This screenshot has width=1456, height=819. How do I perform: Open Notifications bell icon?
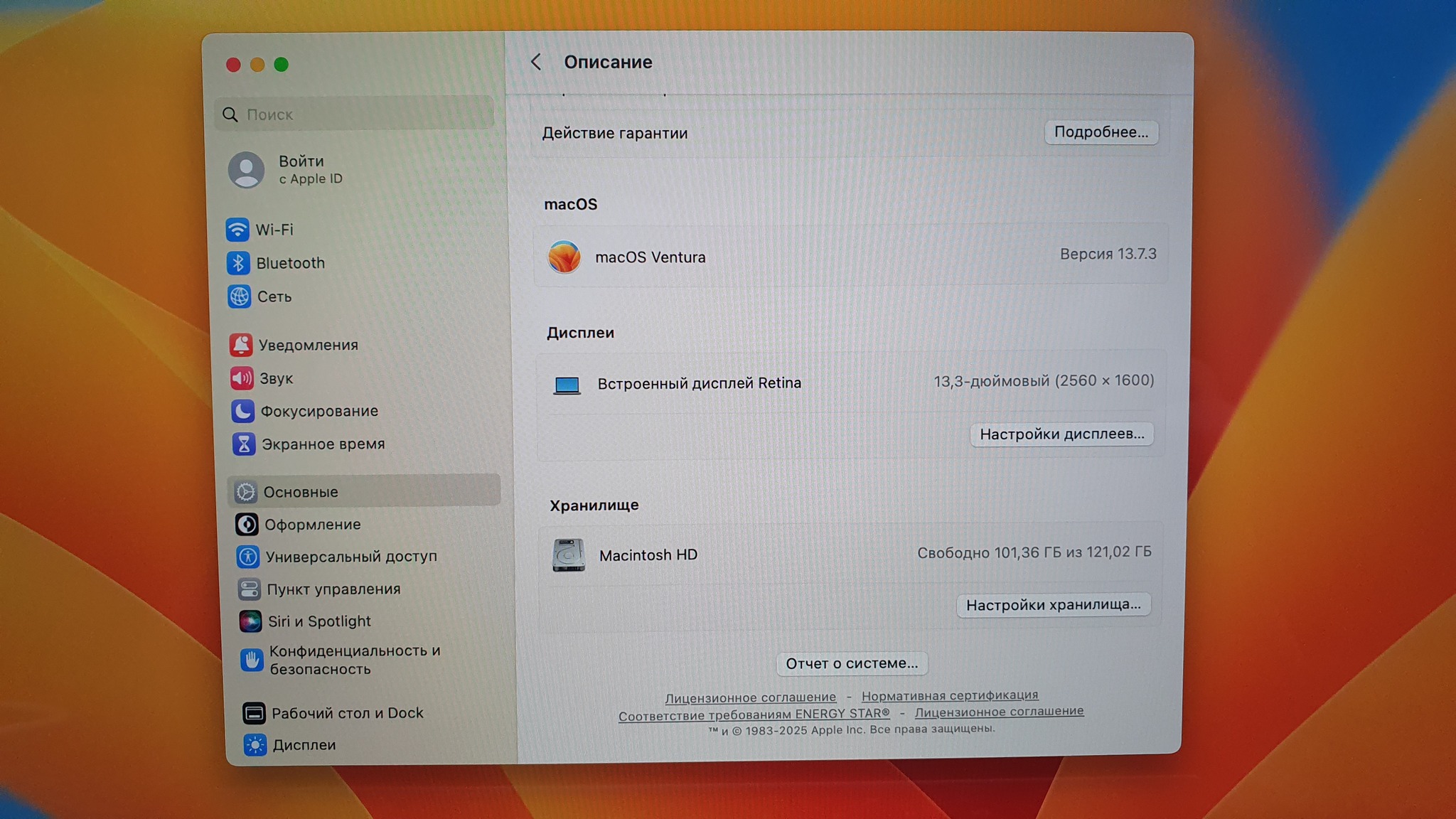pos(241,345)
